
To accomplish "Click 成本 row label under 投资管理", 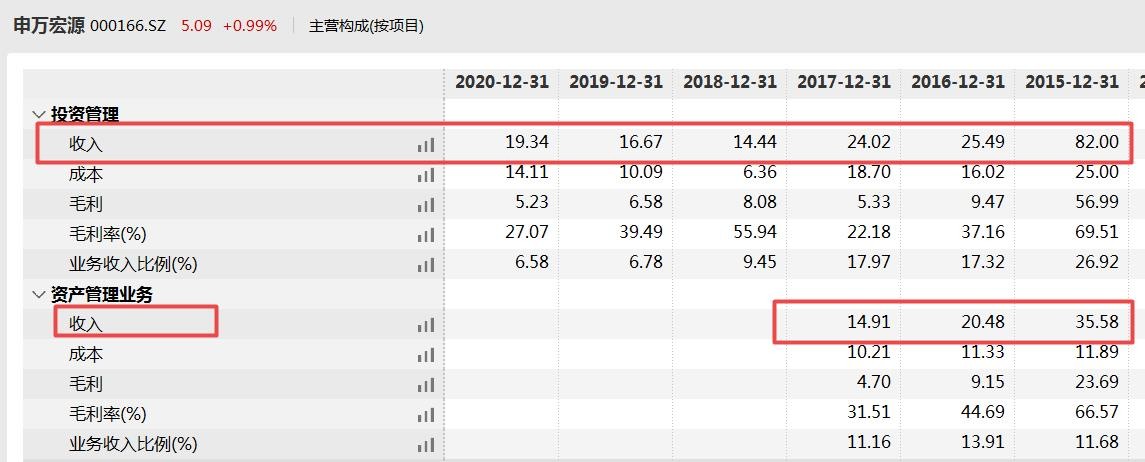I will [86, 174].
